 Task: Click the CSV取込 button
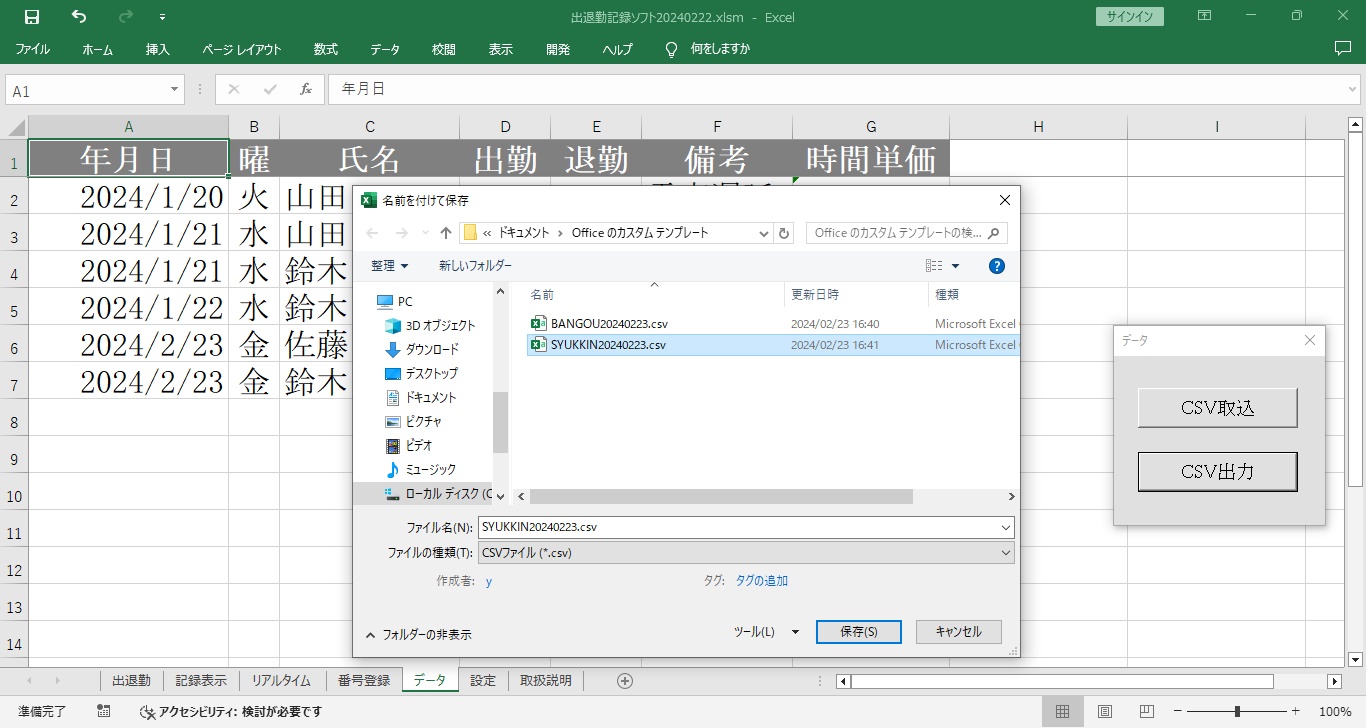pos(1217,408)
